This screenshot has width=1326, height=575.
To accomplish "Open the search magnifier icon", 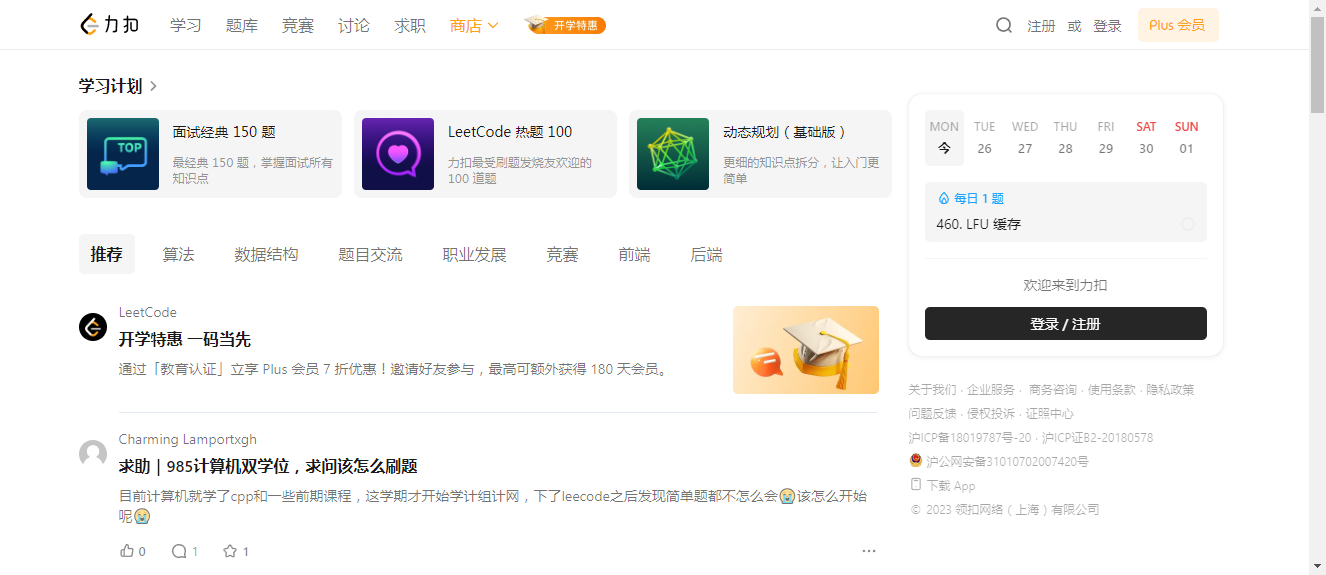I will [1004, 25].
